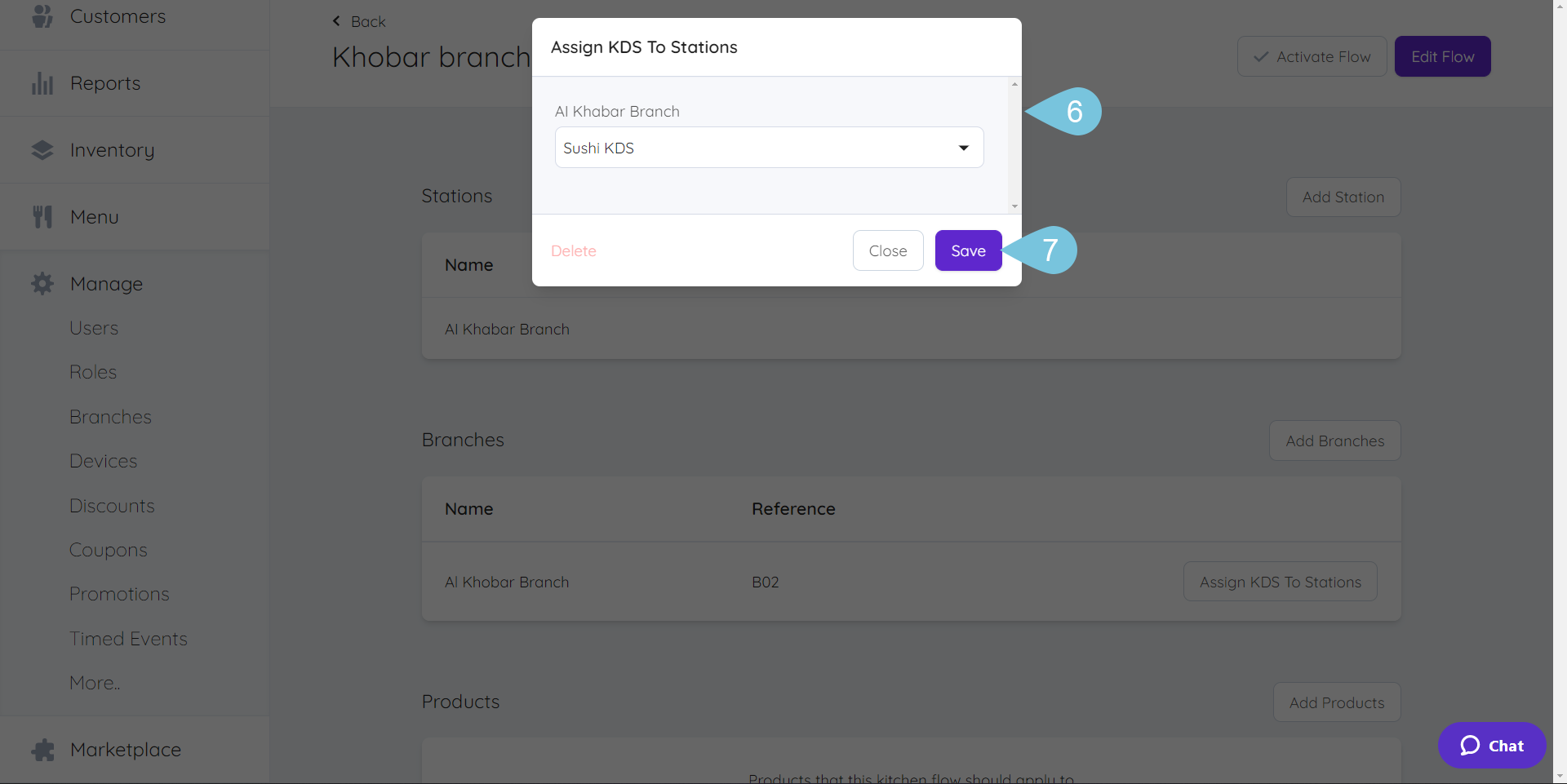Click the Marketplace puzzle piece icon

pos(42,750)
